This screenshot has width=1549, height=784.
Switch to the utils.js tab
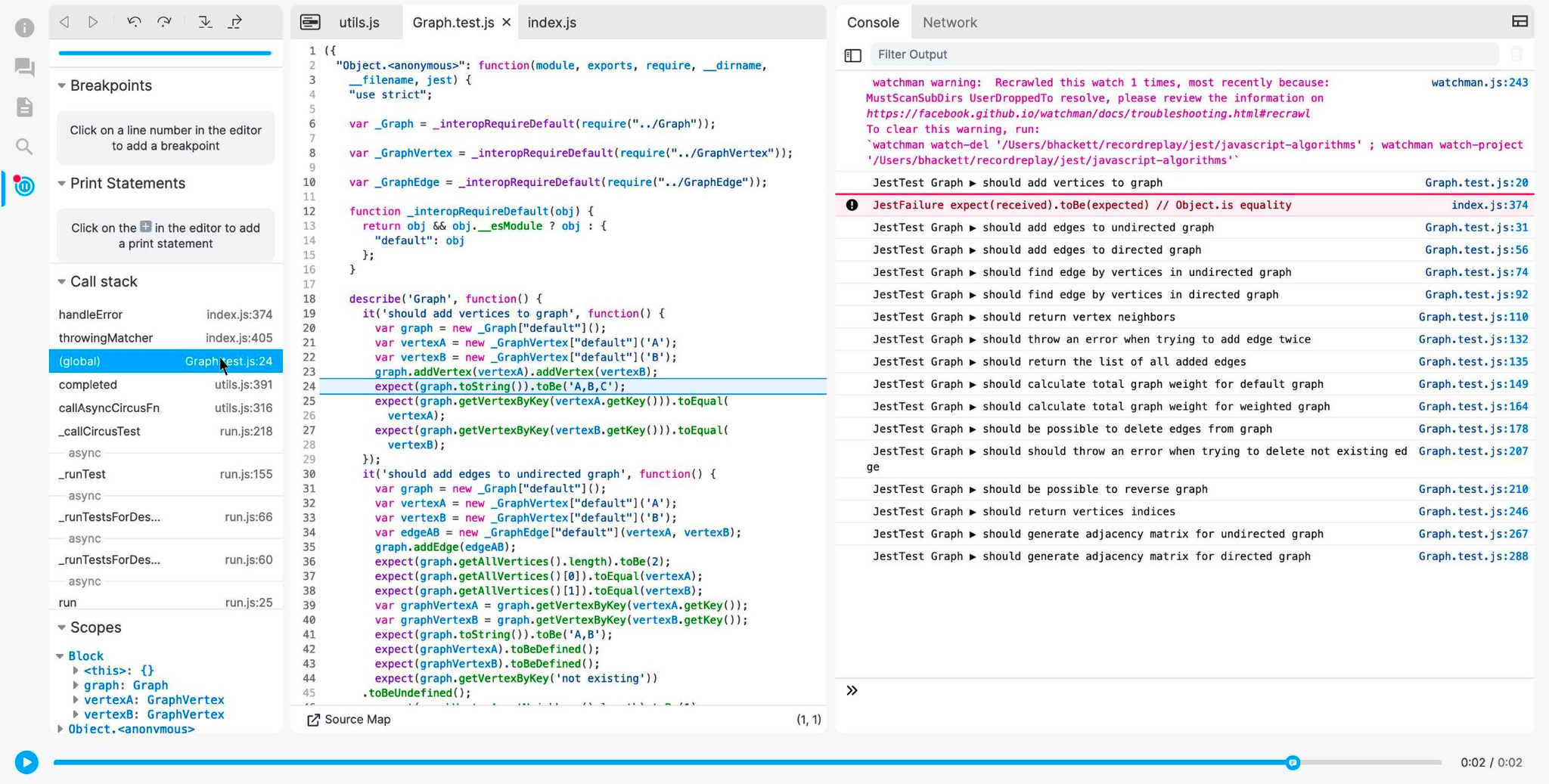(x=359, y=23)
